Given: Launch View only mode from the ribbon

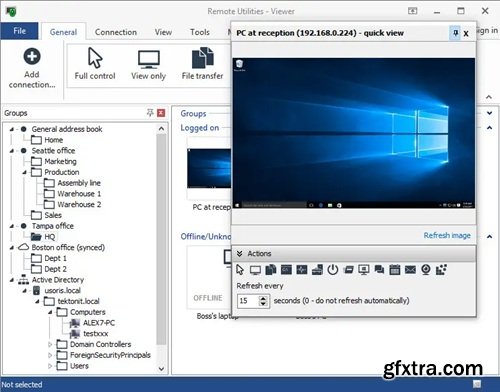Looking at the screenshot, I should pos(149,65).
